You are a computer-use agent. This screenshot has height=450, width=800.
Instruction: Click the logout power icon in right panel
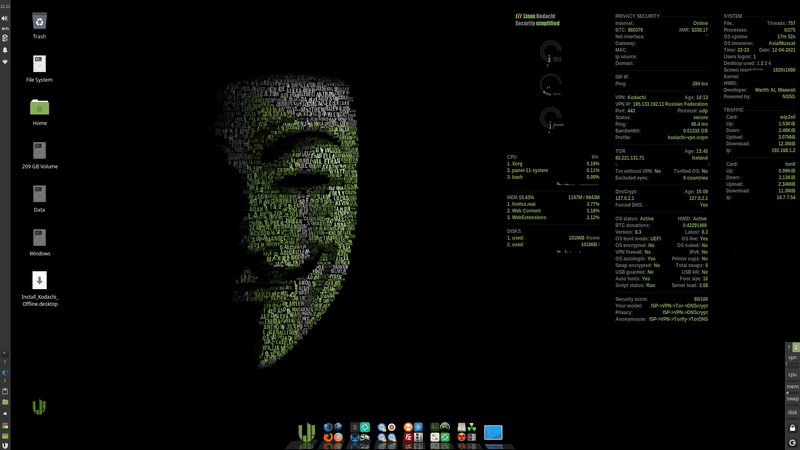(792, 443)
